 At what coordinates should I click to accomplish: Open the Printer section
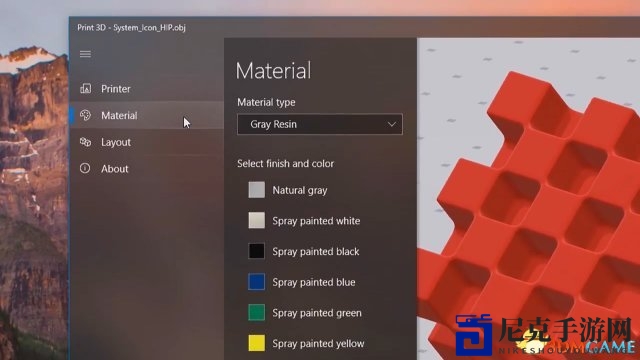[x=147, y=89]
